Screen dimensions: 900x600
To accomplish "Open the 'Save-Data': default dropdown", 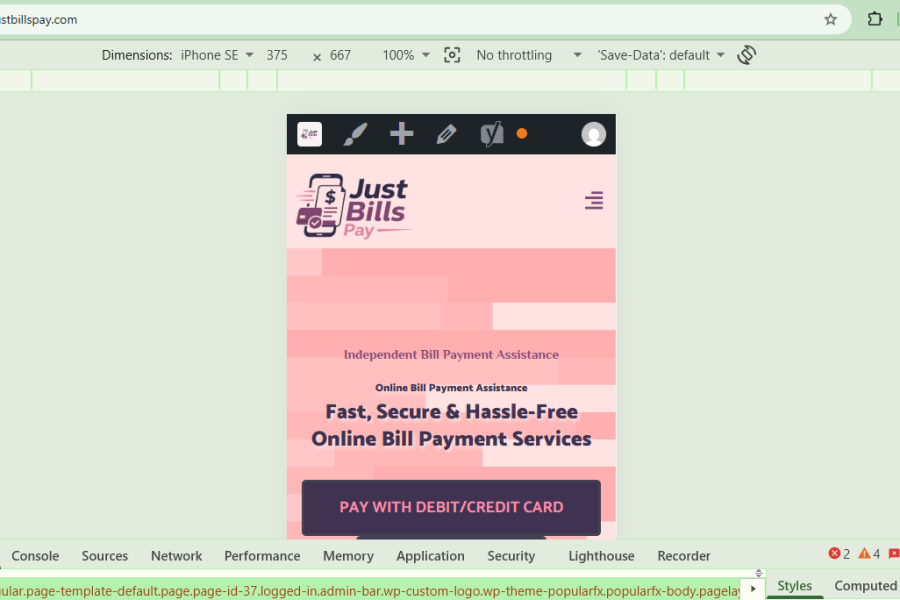I will (x=661, y=55).
